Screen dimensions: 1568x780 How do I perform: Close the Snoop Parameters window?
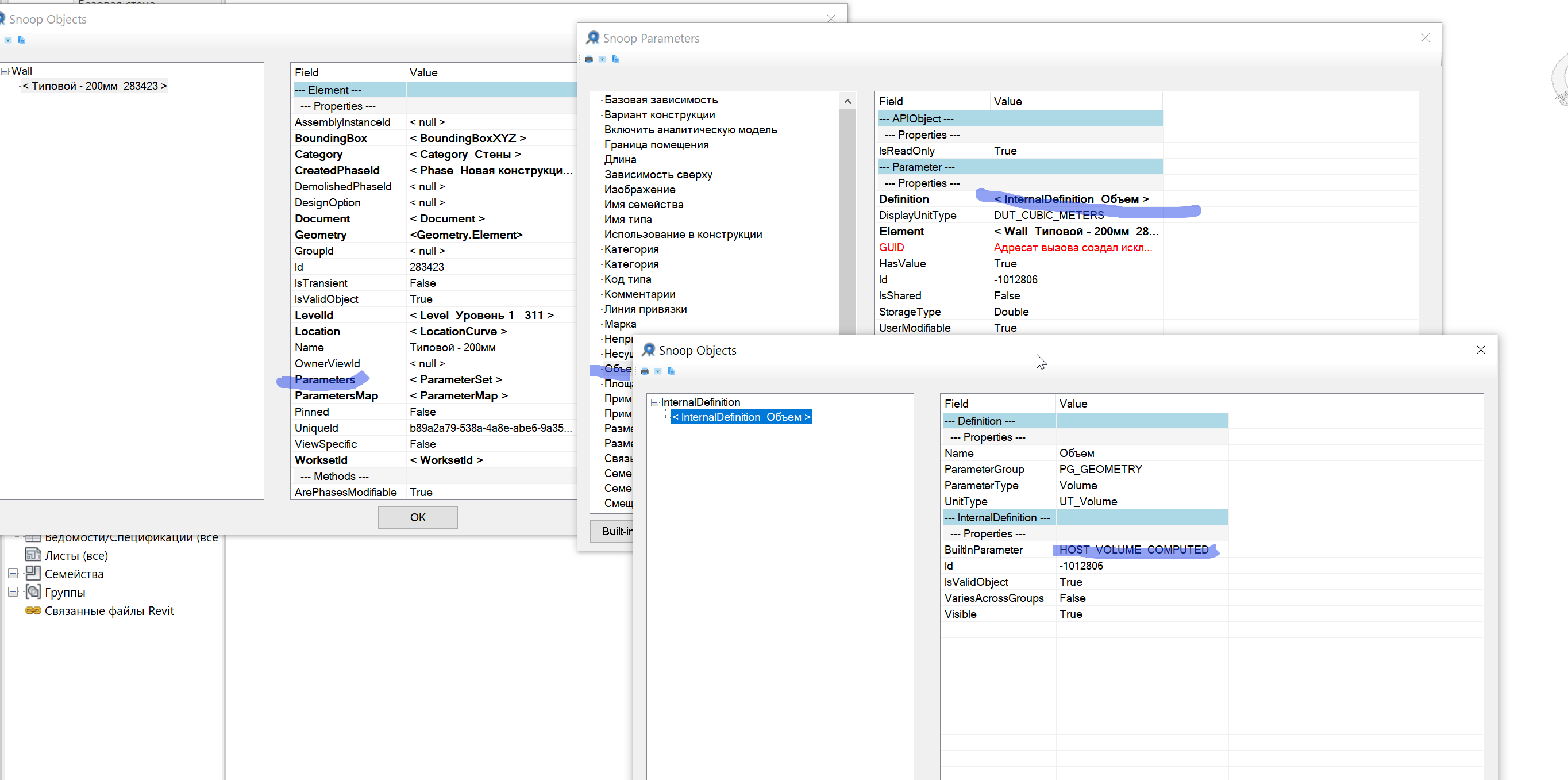[x=1424, y=39]
